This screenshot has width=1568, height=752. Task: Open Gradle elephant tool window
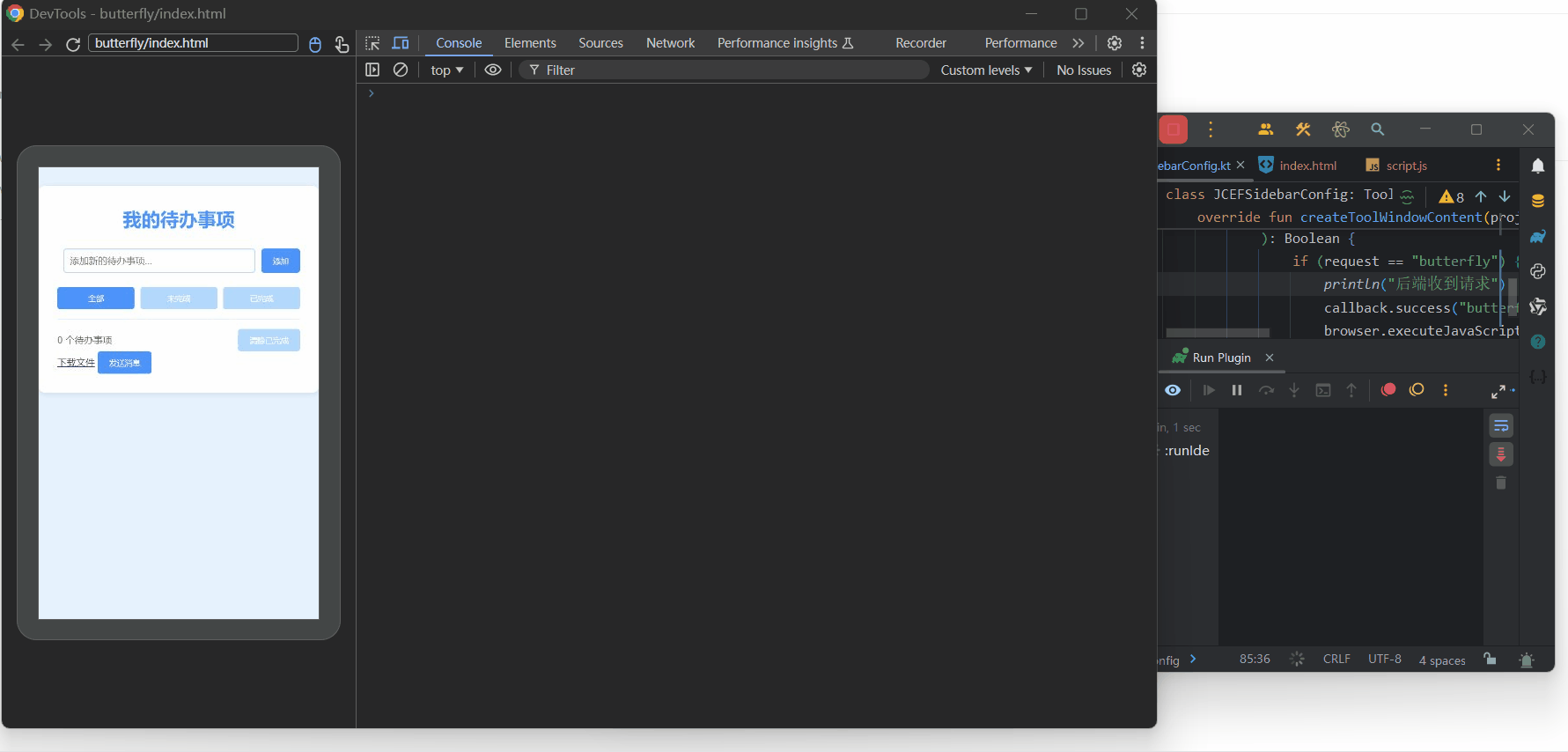[x=1538, y=236]
